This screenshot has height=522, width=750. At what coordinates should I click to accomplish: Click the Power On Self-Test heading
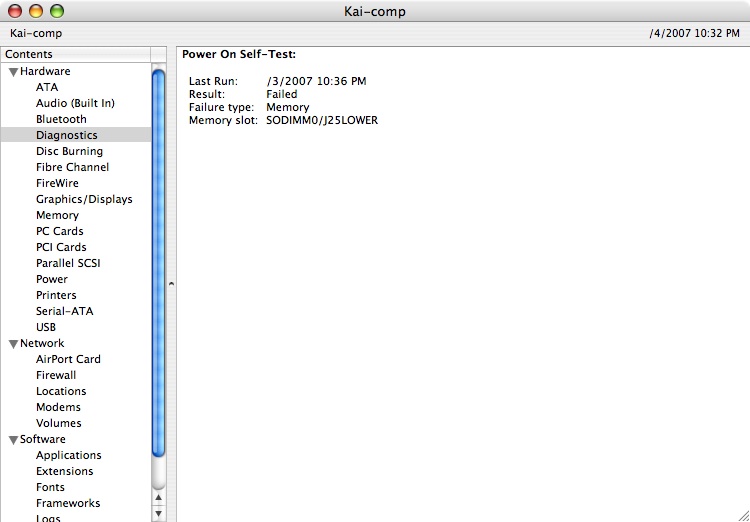tap(239, 55)
